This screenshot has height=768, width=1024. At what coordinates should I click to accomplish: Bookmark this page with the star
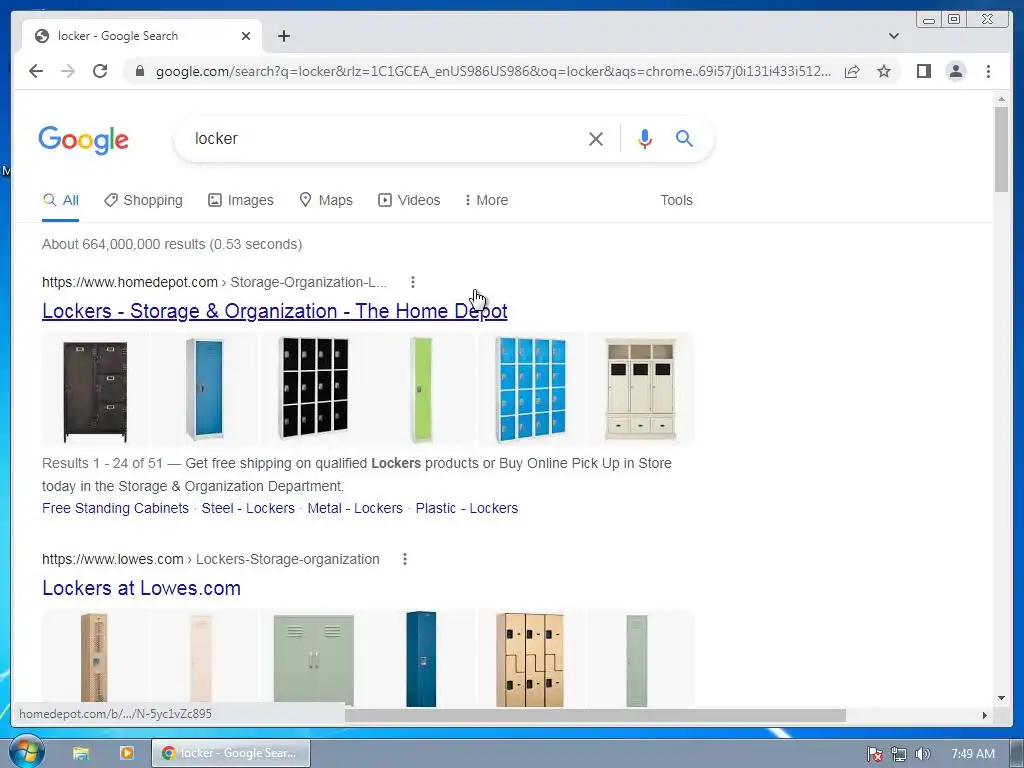coord(884,71)
